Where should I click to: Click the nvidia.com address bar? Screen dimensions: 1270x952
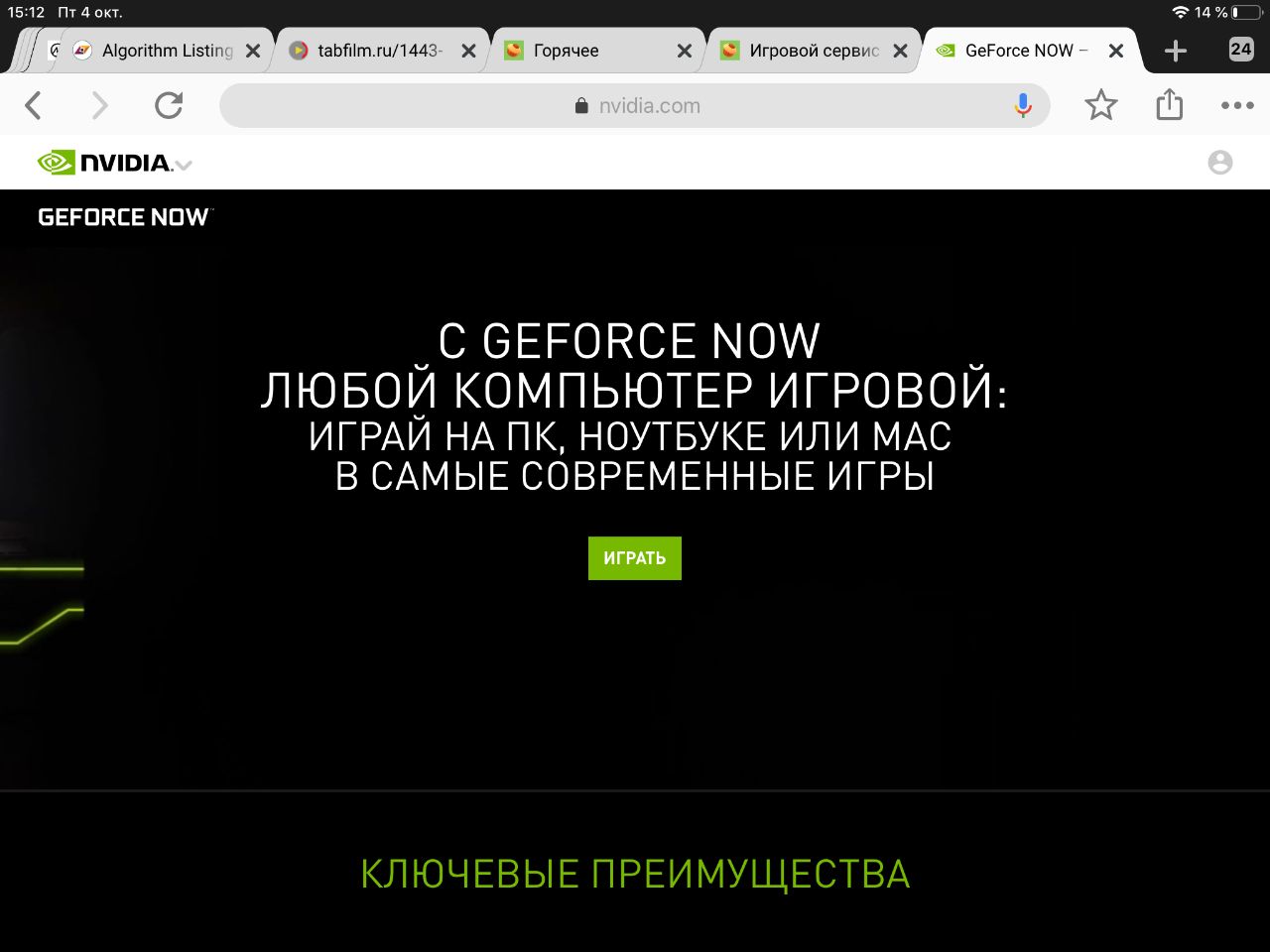point(635,105)
